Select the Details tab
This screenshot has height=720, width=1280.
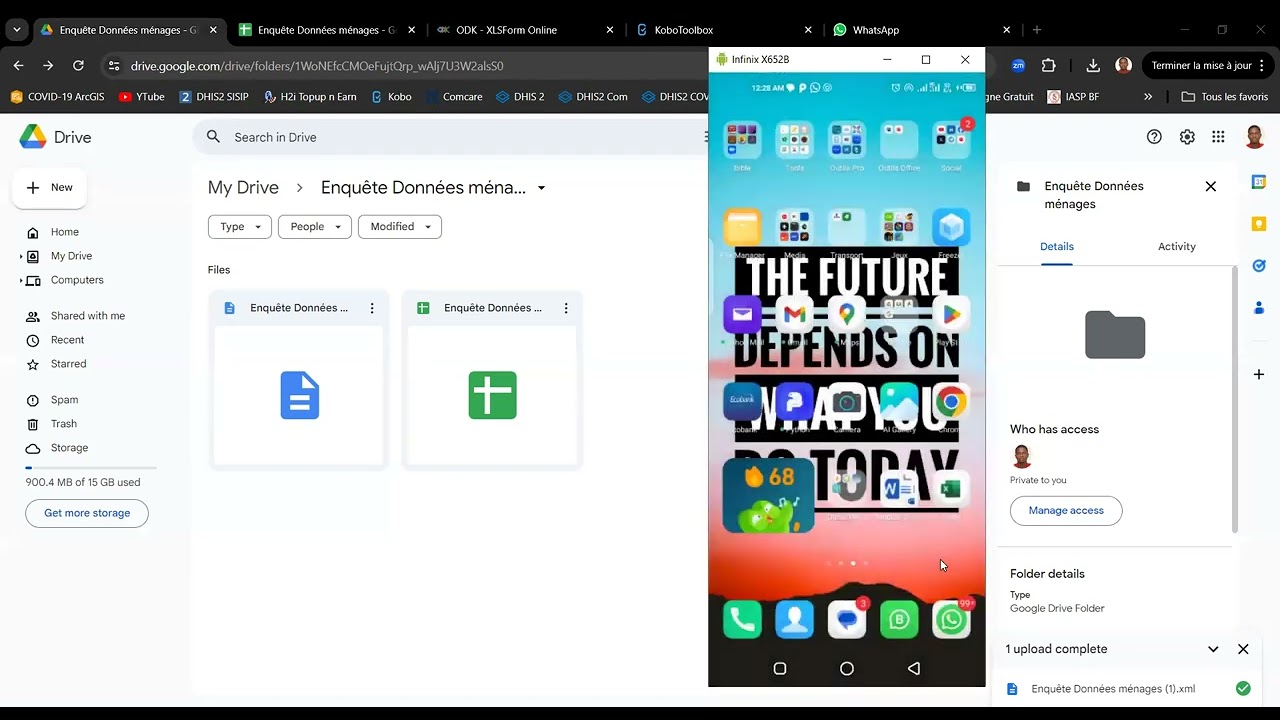[x=1057, y=247]
